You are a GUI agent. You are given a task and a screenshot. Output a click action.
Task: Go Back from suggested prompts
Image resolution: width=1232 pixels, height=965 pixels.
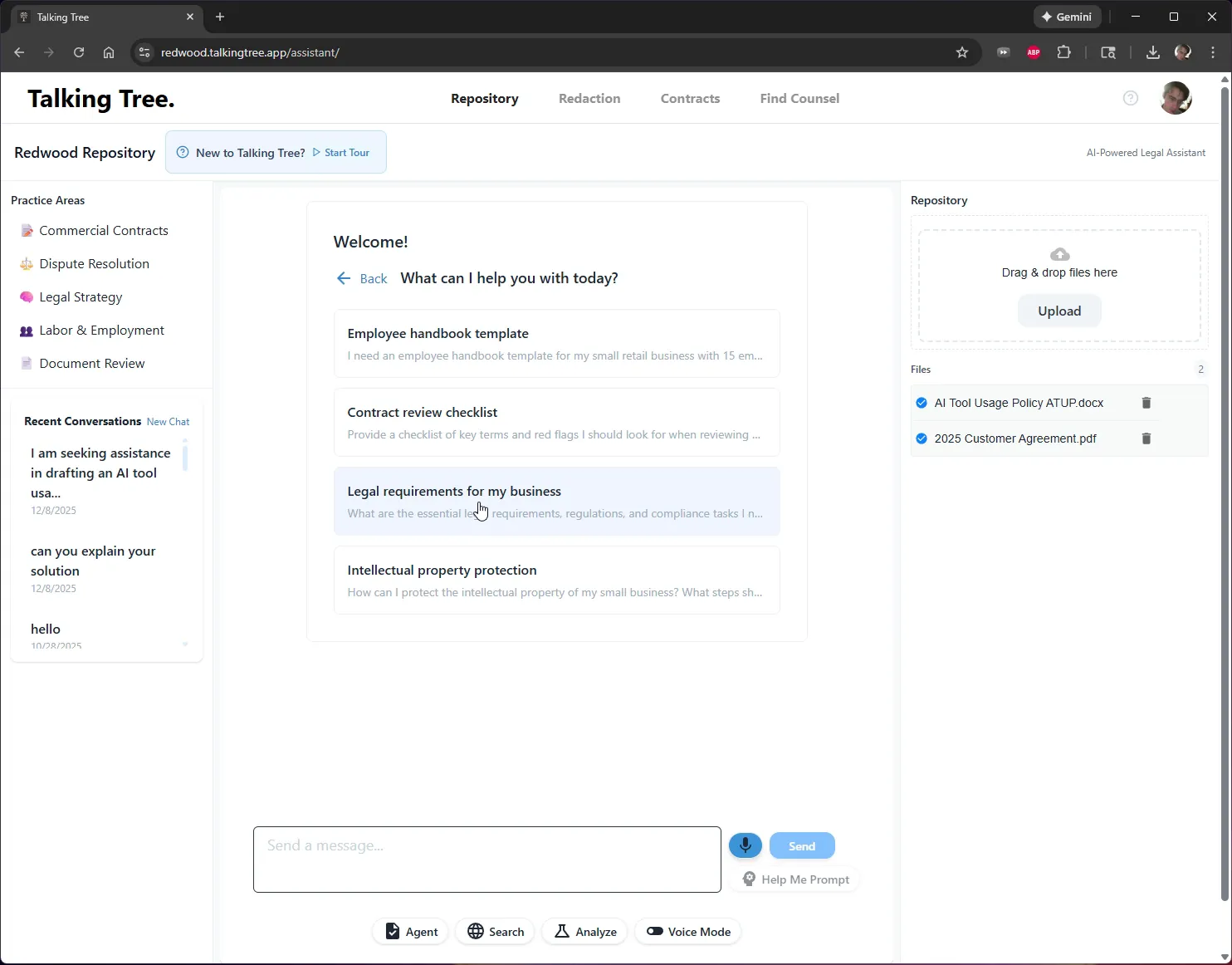click(362, 278)
